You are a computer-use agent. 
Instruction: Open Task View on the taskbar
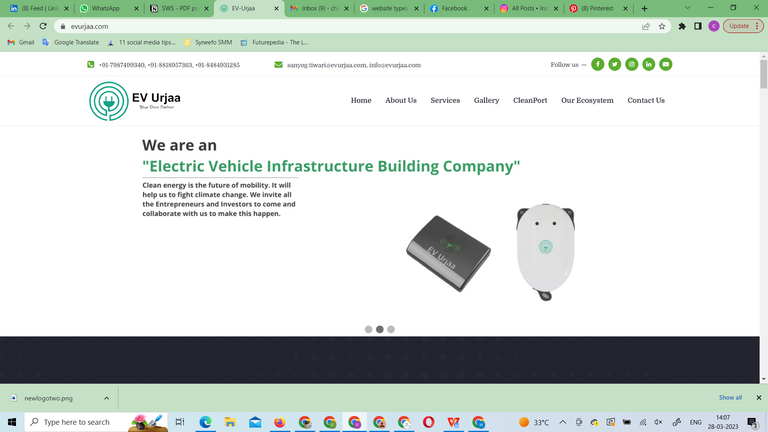click(x=180, y=422)
